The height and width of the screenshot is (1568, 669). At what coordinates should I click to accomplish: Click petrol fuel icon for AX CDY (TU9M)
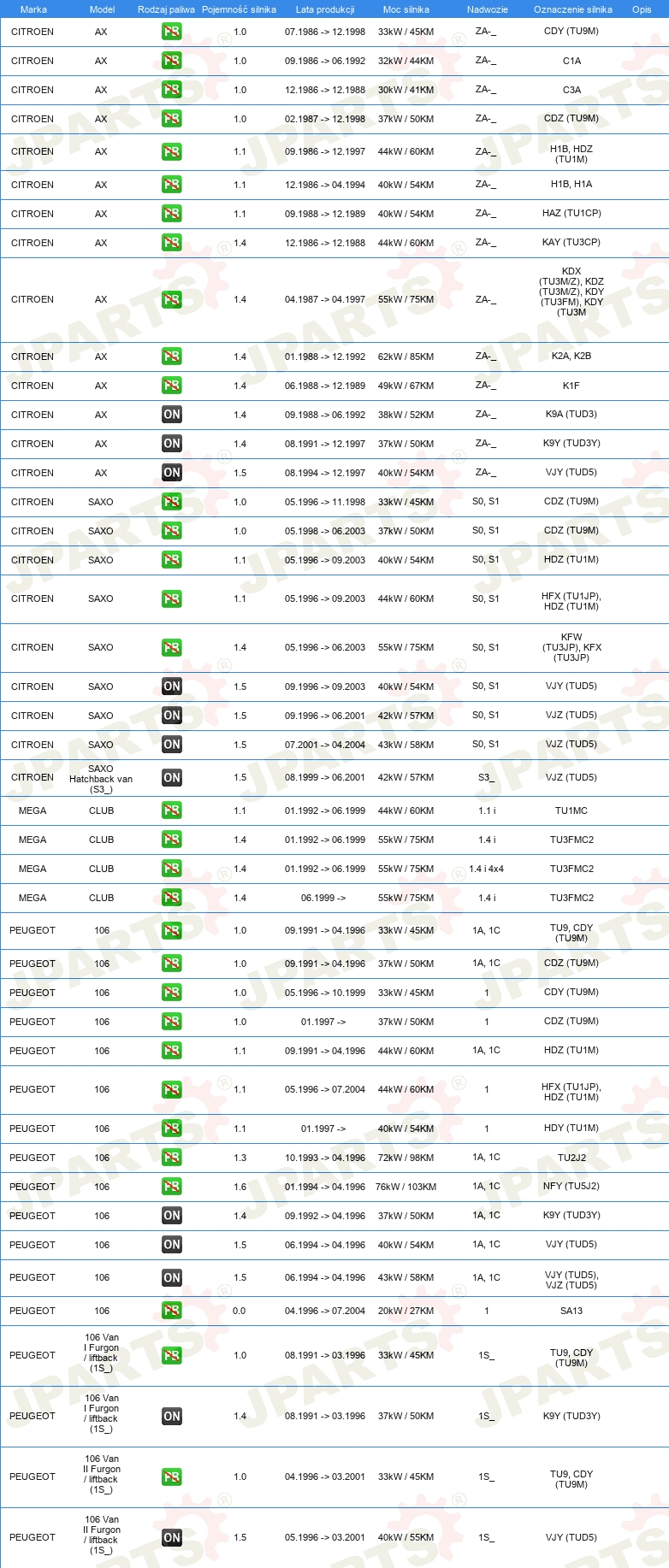point(172,32)
